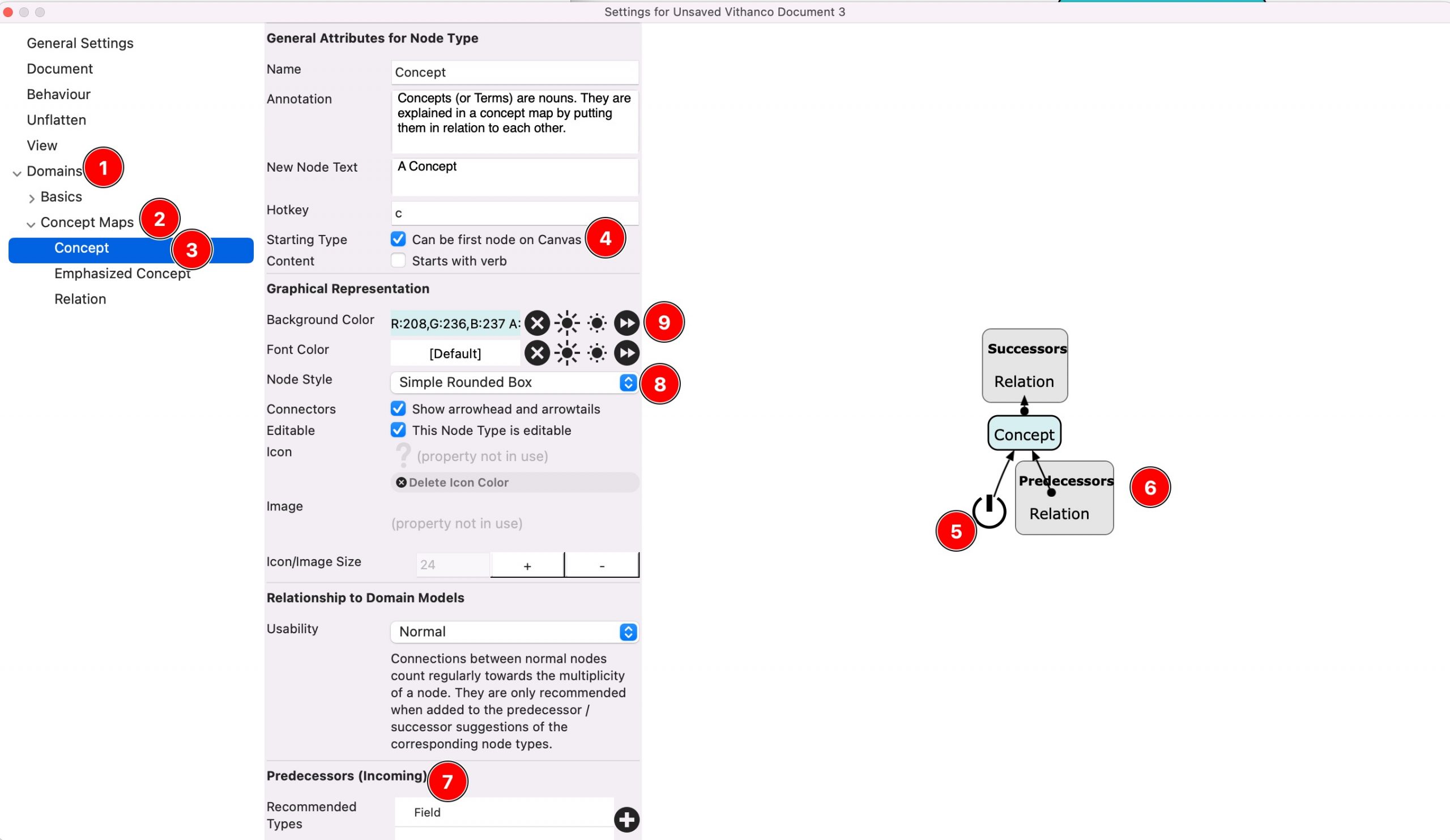Click the add predecessor recommended type icon

[627, 819]
